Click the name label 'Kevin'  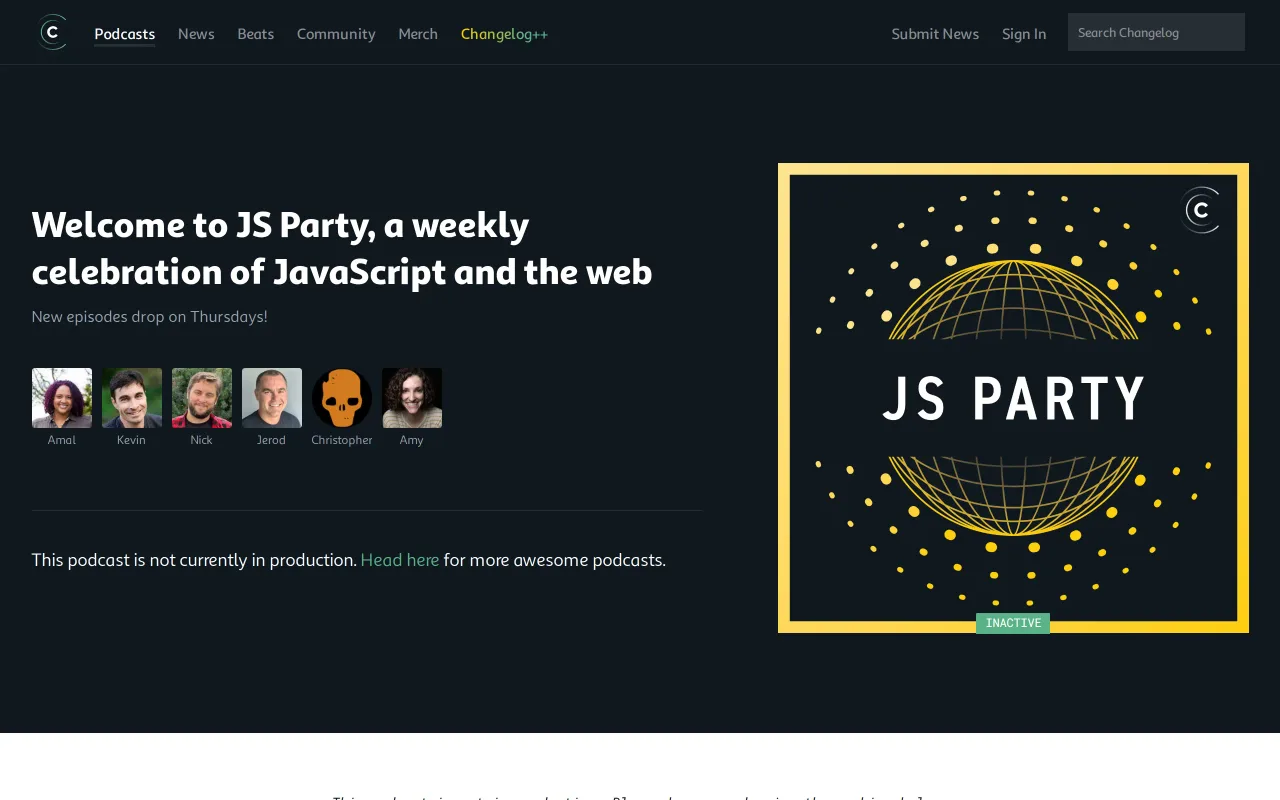131,440
